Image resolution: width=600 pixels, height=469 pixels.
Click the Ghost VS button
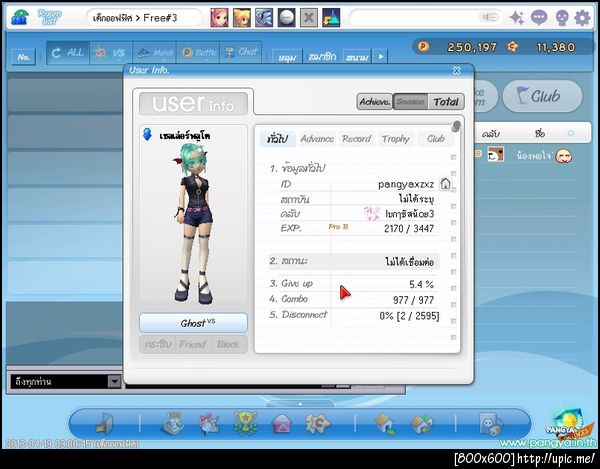193,323
